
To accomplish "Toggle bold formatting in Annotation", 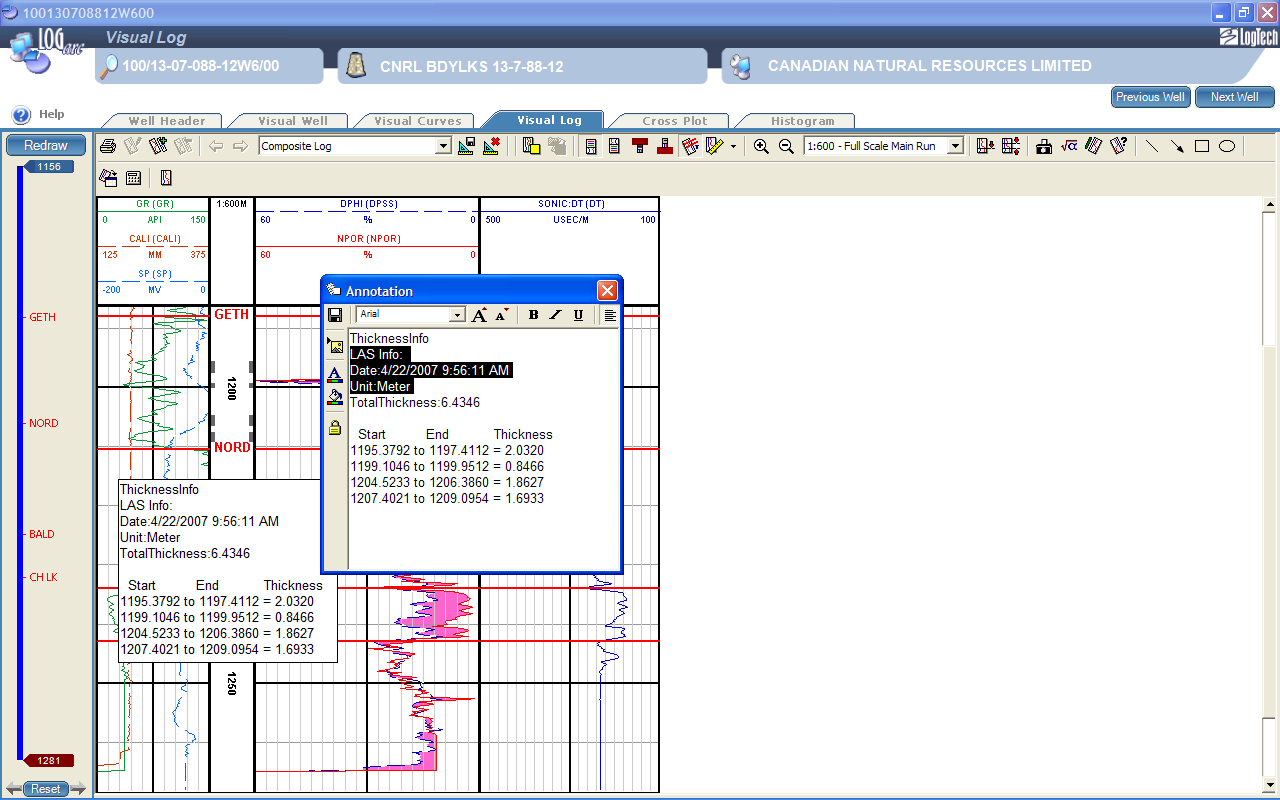I will (x=533, y=315).
